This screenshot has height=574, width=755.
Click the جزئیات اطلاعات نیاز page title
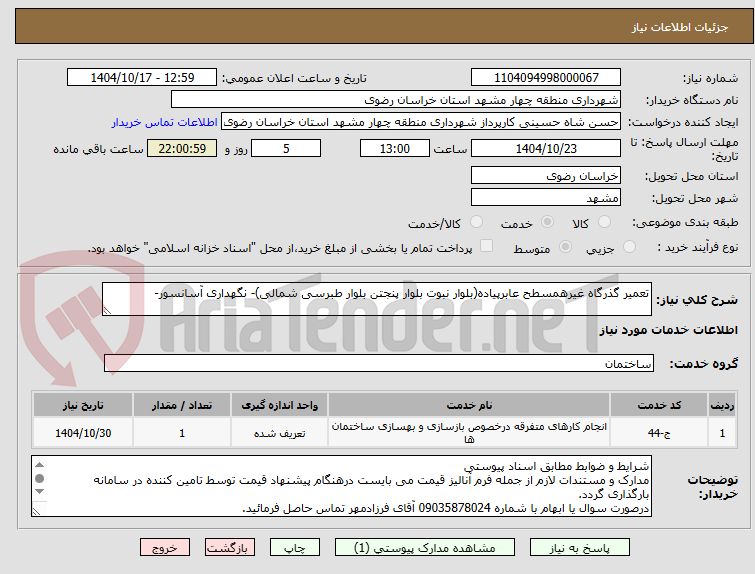(679, 27)
